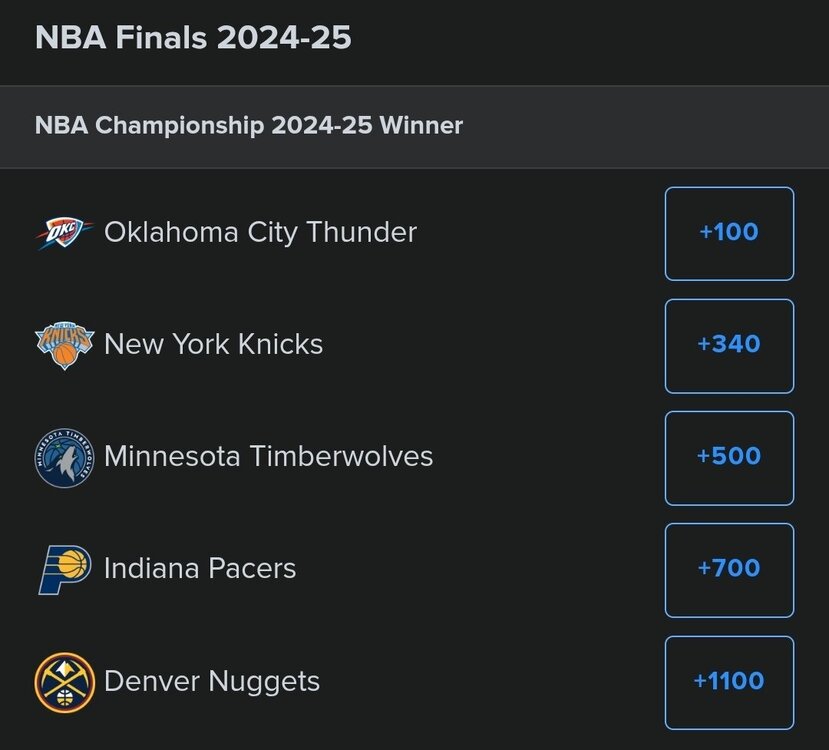The image size is (829, 750).
Task: Open the New York Knicks team name
Action: (x=213, y=344)
